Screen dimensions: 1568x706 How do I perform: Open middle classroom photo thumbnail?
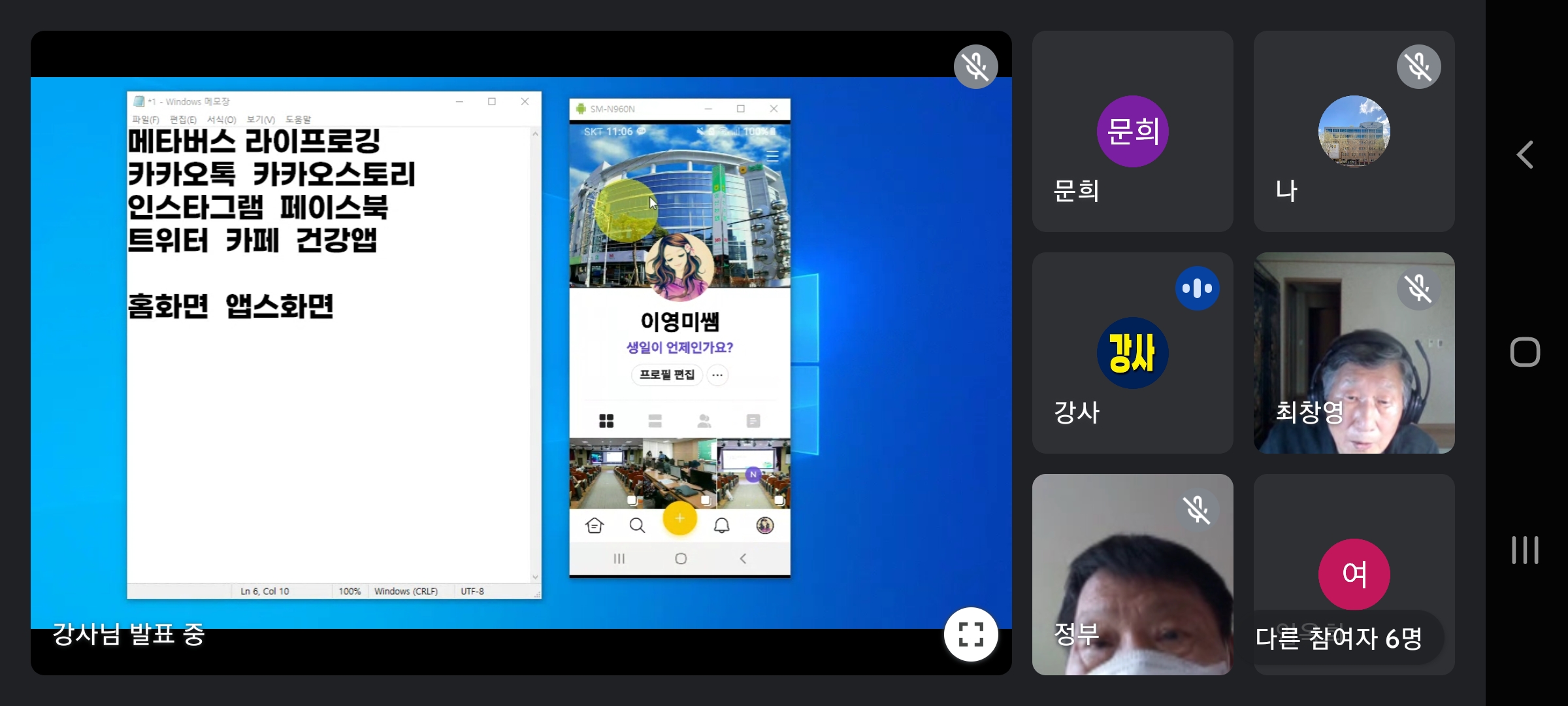679,473
